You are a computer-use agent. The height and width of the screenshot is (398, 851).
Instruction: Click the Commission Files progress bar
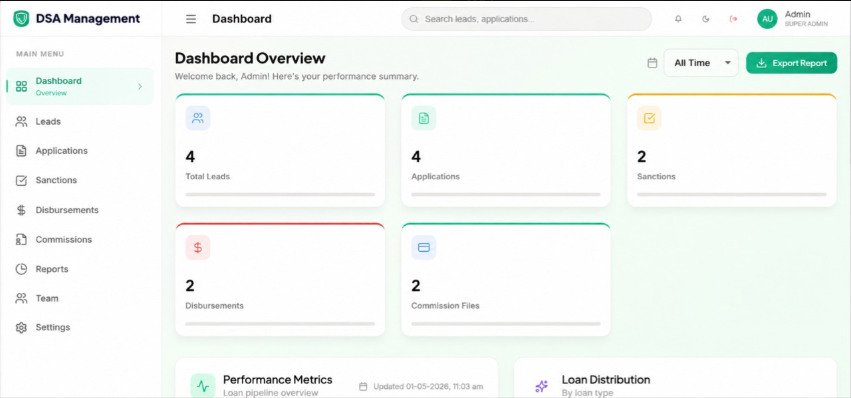click(x=506, y=324)
